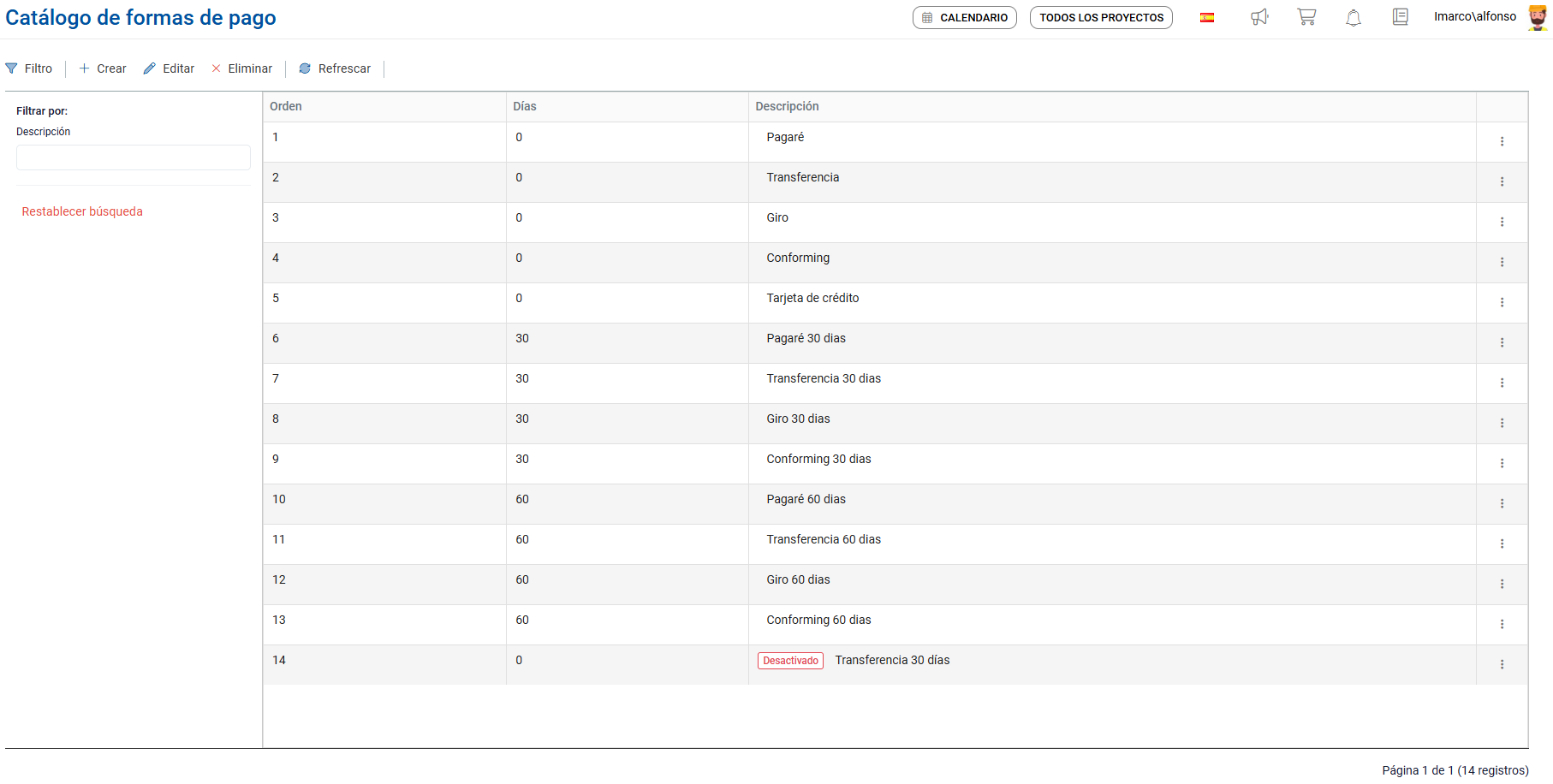Click the Editar pencil button
The image size is (1553, 784).
(169, 68)
